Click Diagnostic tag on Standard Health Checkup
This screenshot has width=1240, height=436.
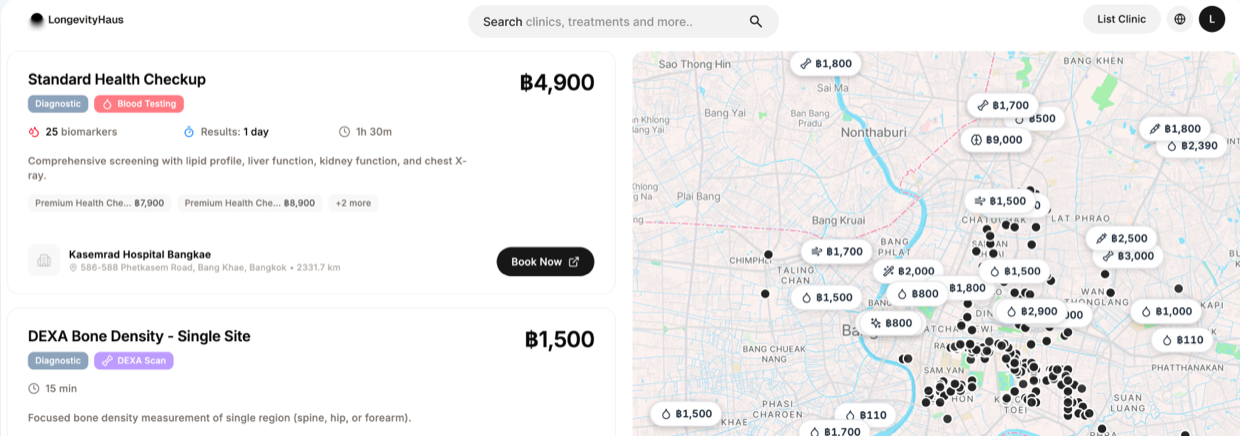[x=58, y=104]
